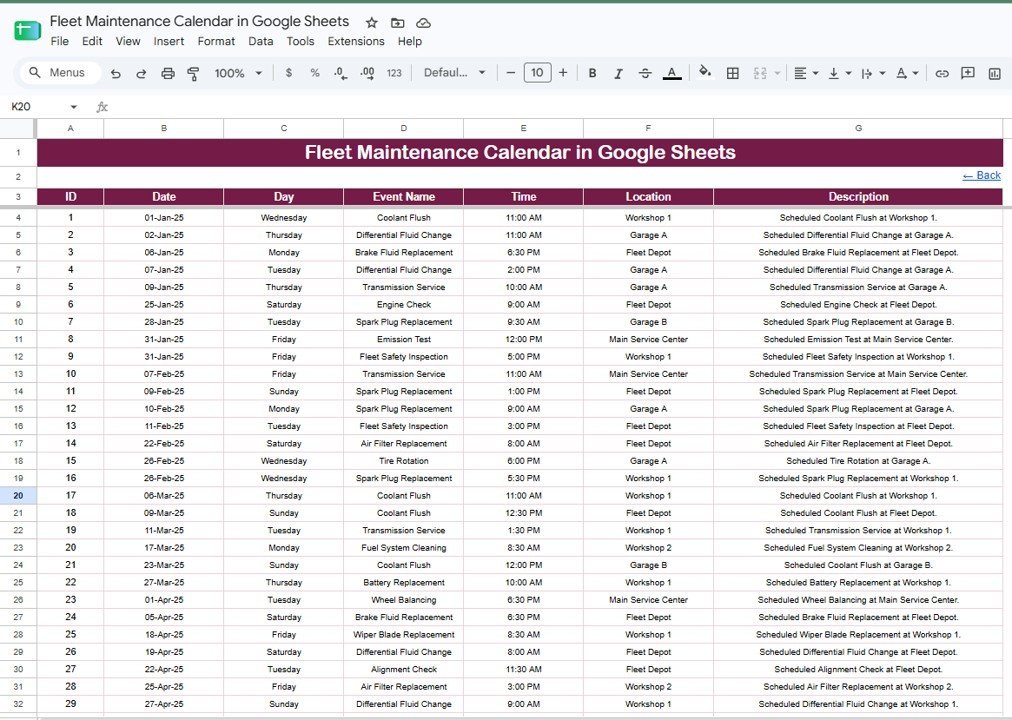Click the Description header cell
The image size is (1012, 720).
pos(858,197)
